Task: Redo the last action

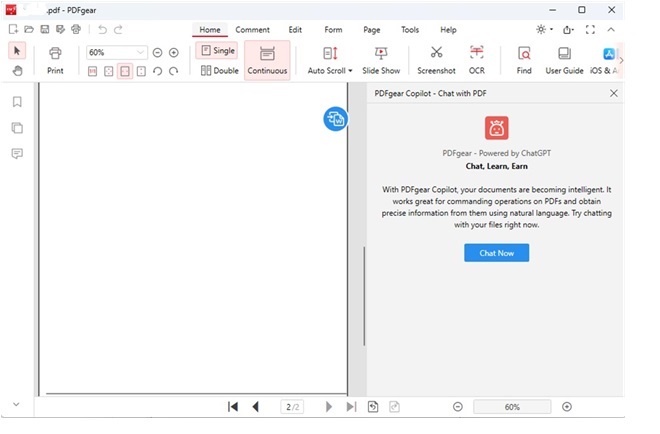Action: click(x=118, y=29)
